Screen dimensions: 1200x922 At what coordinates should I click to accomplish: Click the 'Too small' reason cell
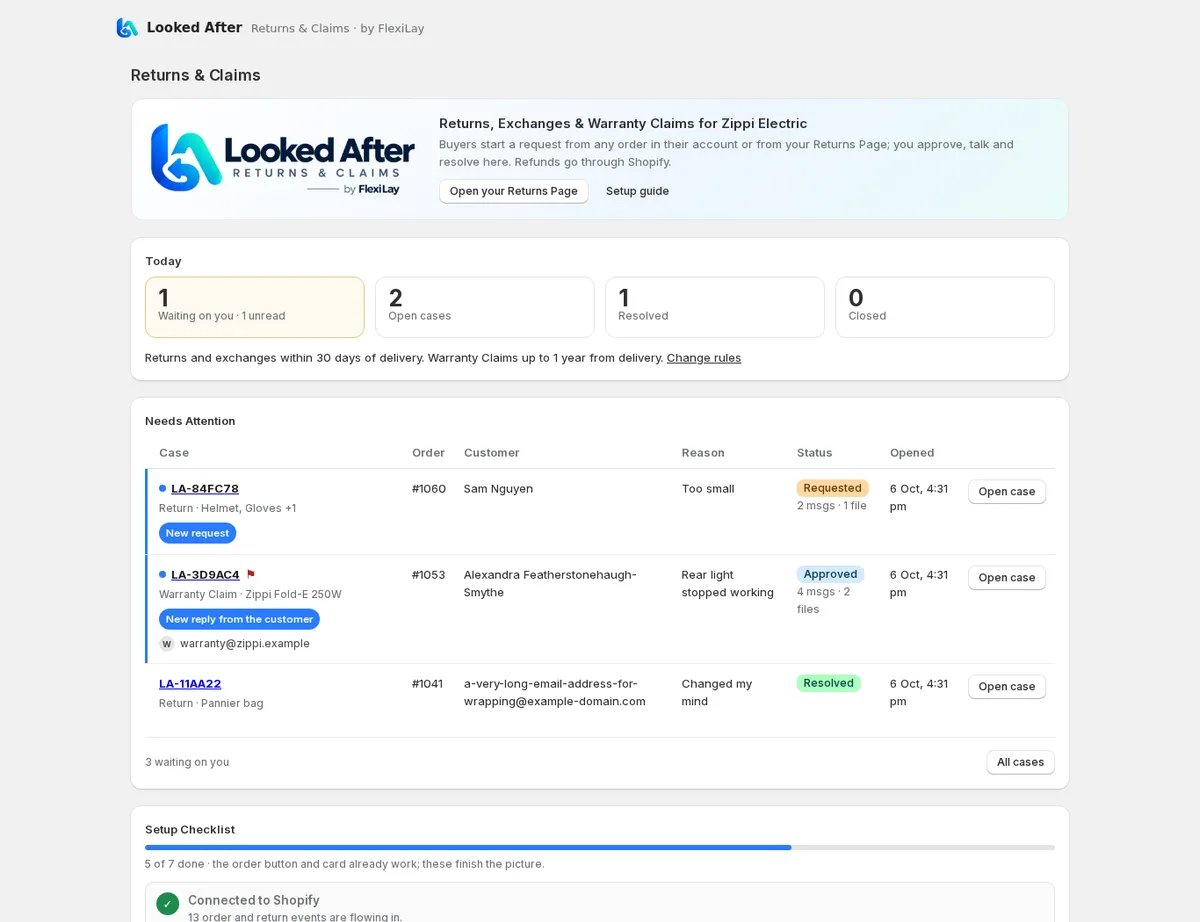click(708, 488)
